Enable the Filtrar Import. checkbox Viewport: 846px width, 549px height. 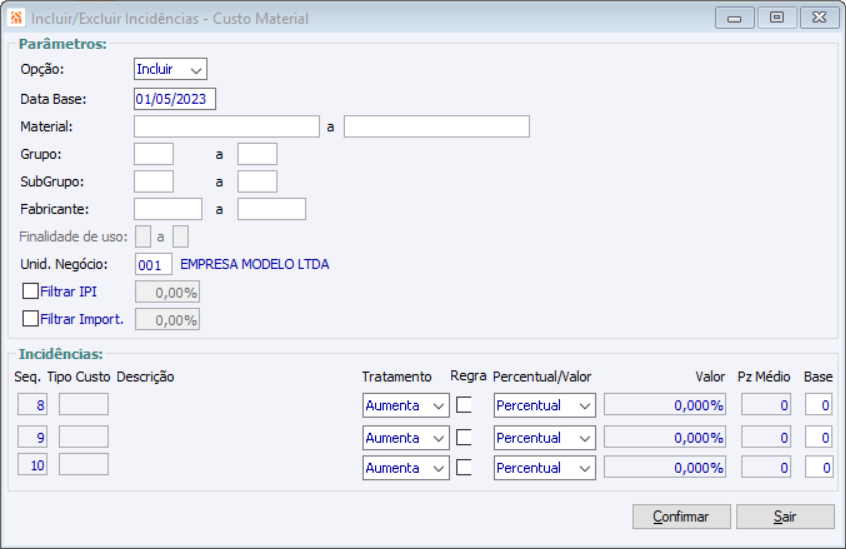click(30, 319)
